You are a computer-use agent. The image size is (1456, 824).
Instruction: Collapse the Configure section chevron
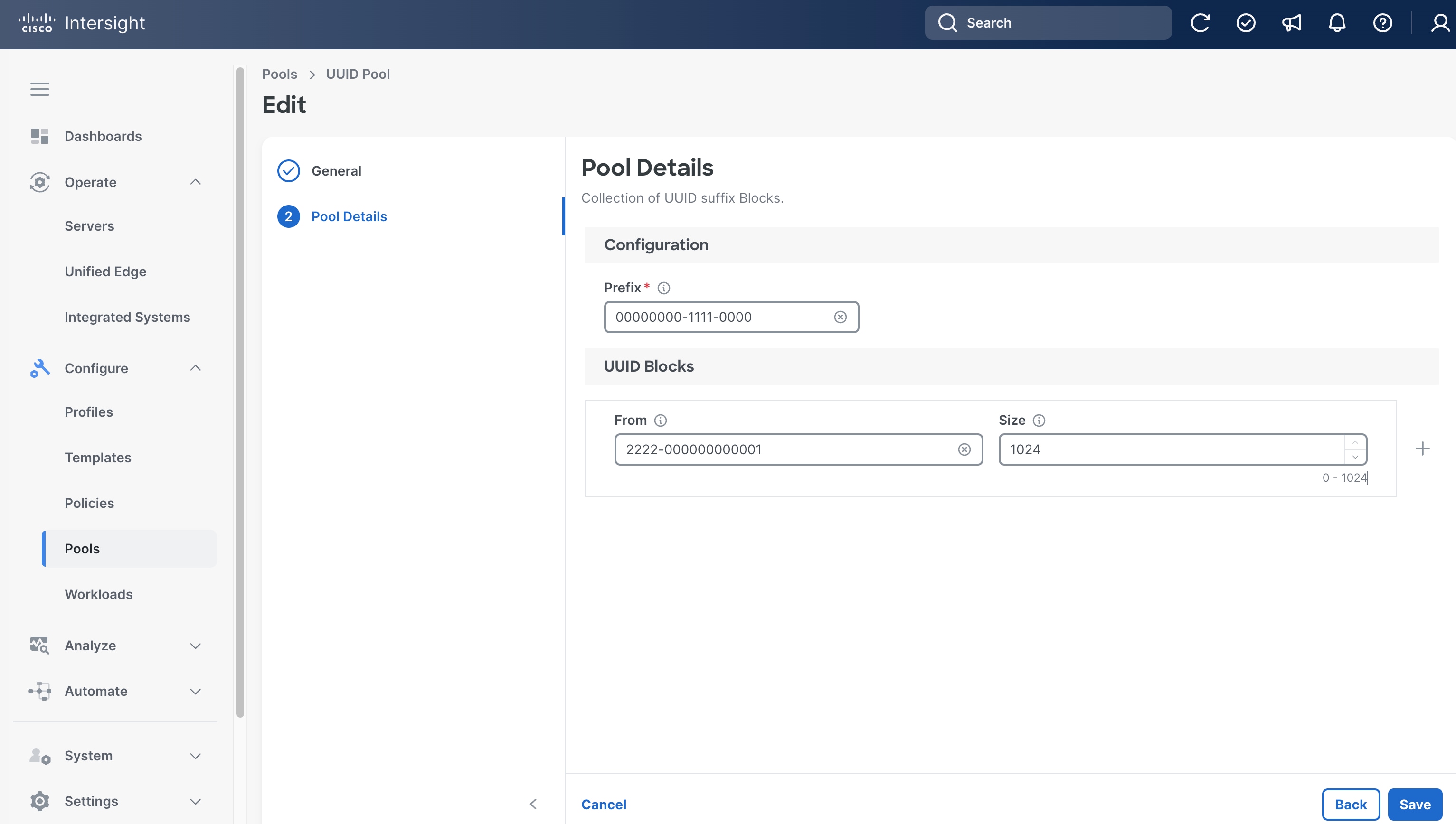point(195,368)
